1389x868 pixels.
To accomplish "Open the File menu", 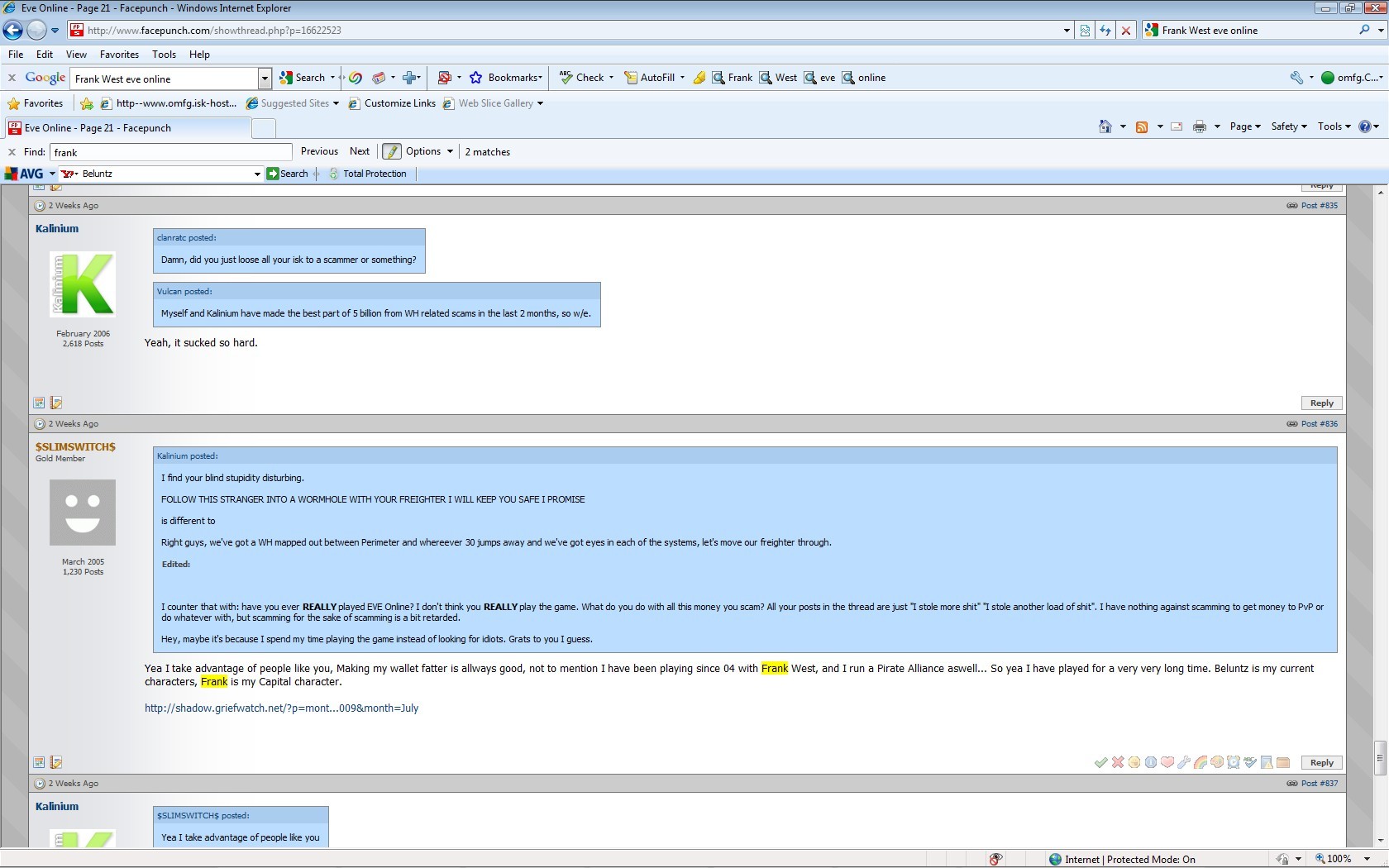I will (15, 55).
